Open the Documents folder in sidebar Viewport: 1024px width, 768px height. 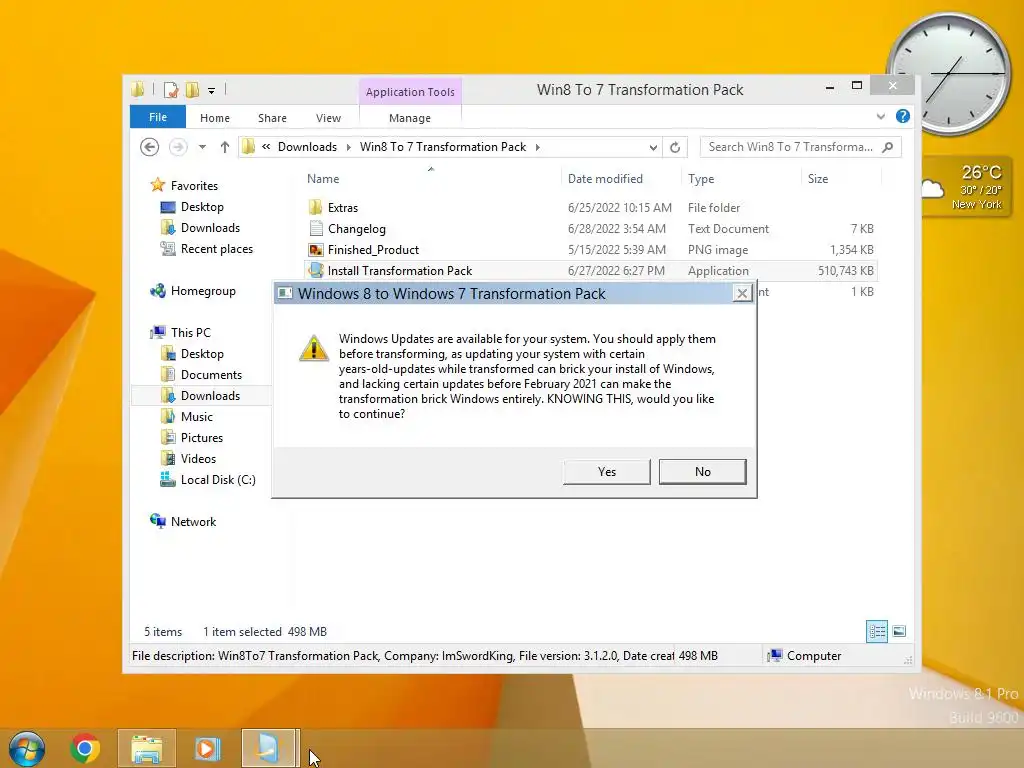coord(211,375)
